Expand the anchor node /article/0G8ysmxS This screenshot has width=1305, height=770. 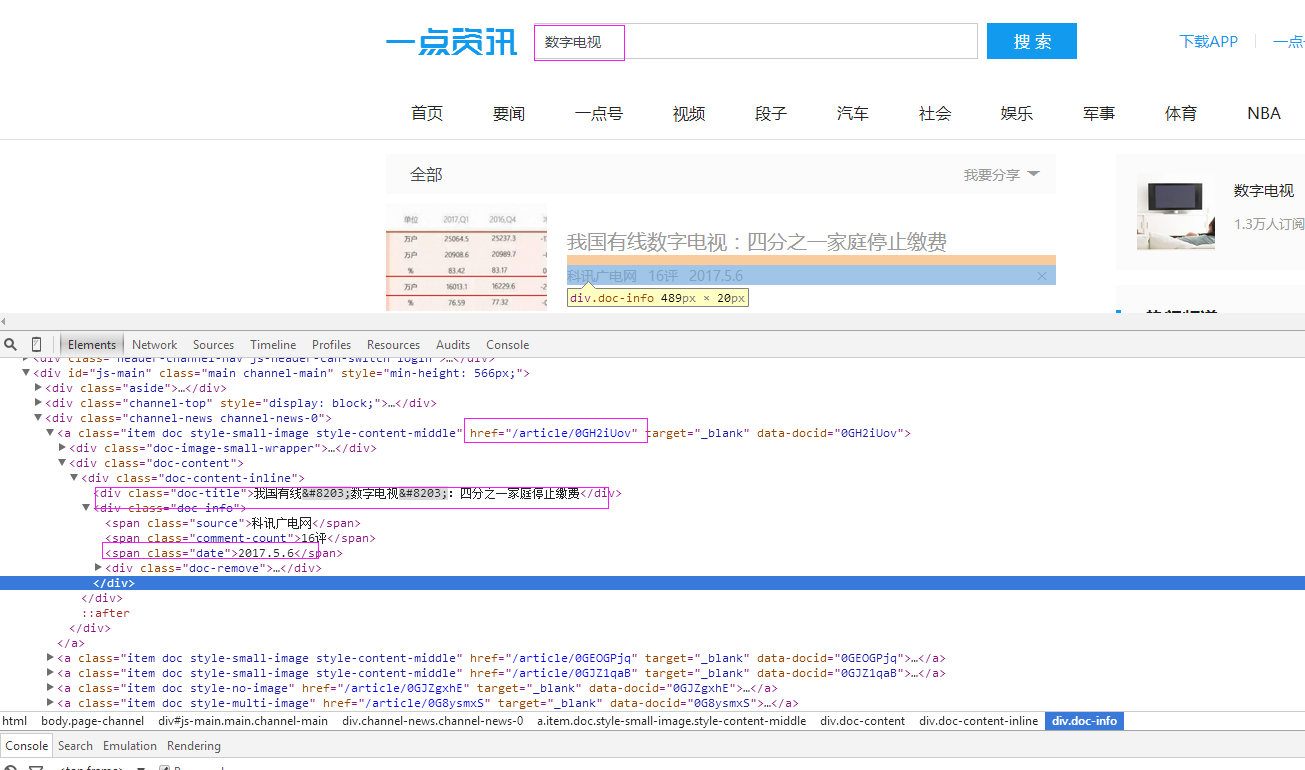click(x=51, y=703)
